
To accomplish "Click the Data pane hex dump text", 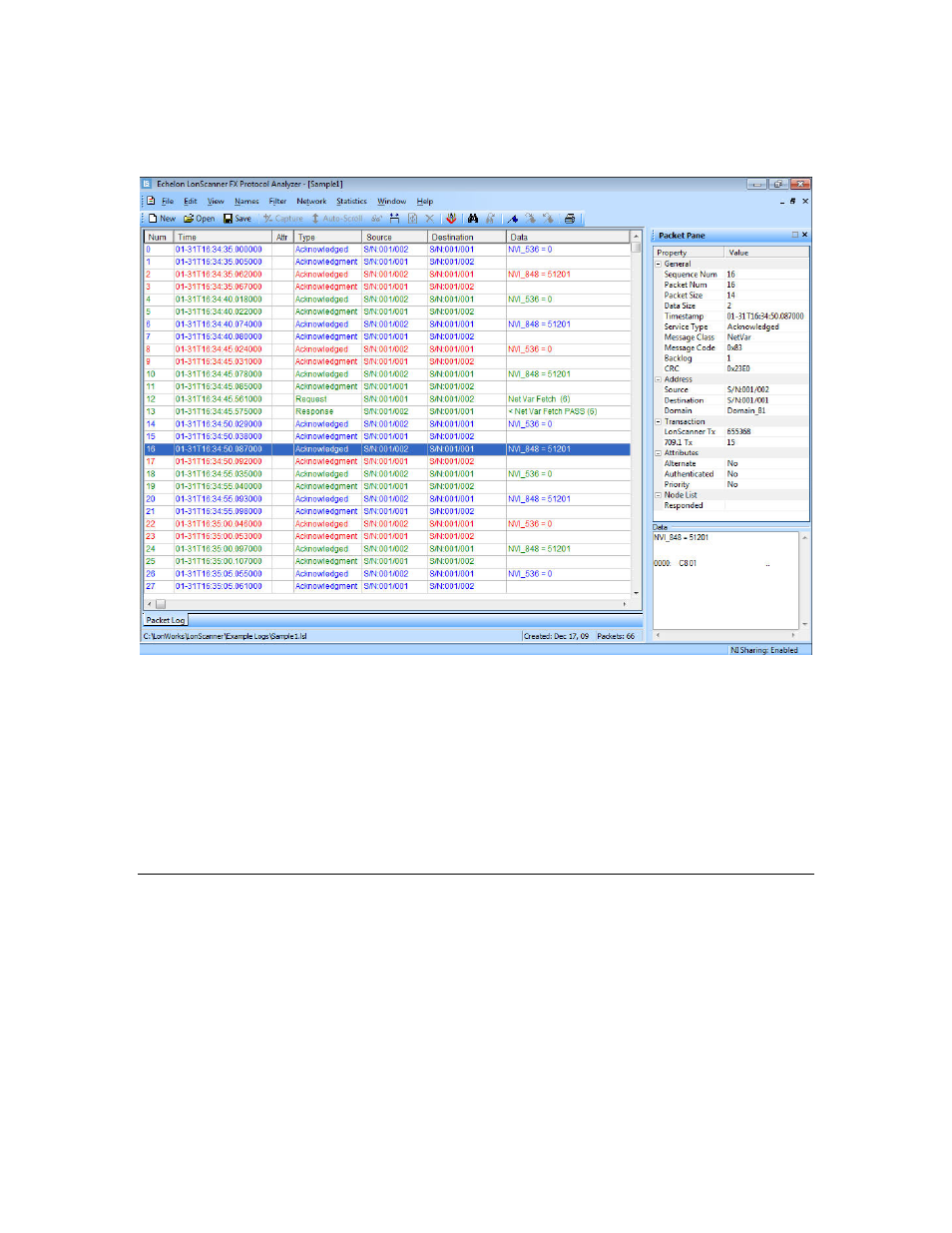I will (676, 563).
